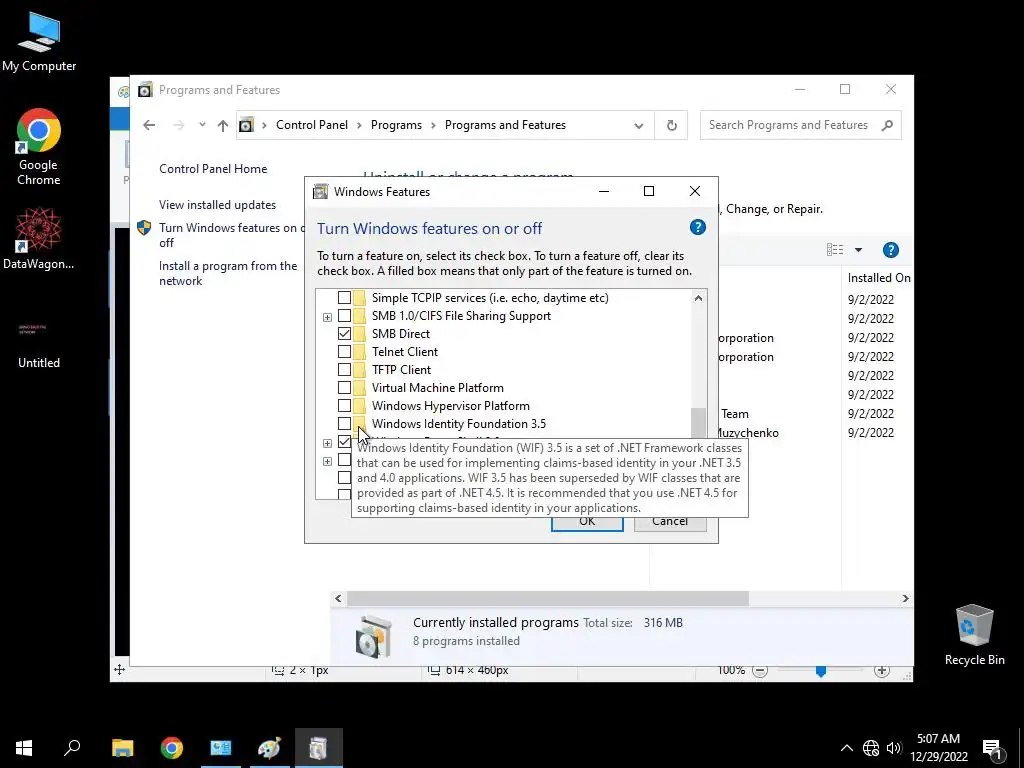Expand address bar history dropdown
The image size is (1024, 768).
638,125
